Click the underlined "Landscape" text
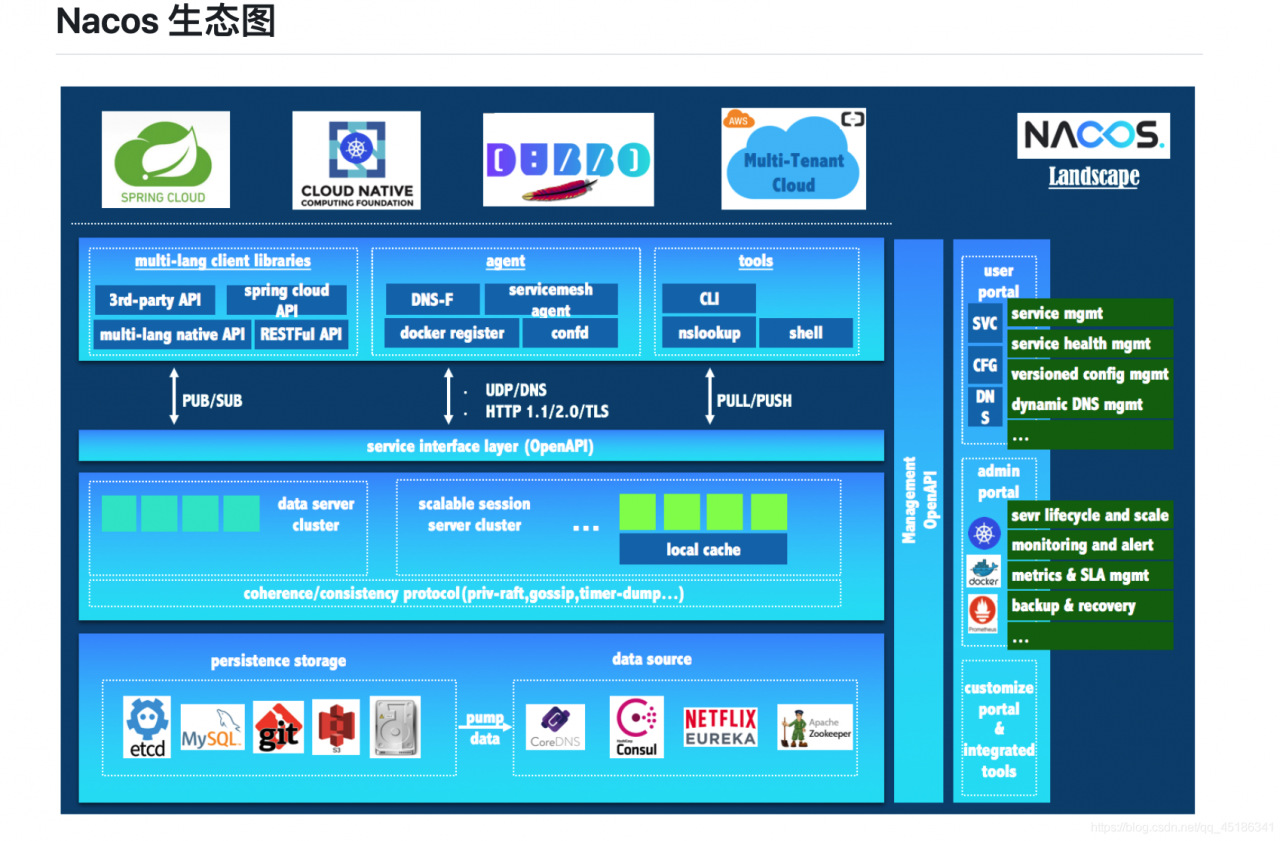This screenshot has width=1280, height=841. click(x=1094, y=177)
